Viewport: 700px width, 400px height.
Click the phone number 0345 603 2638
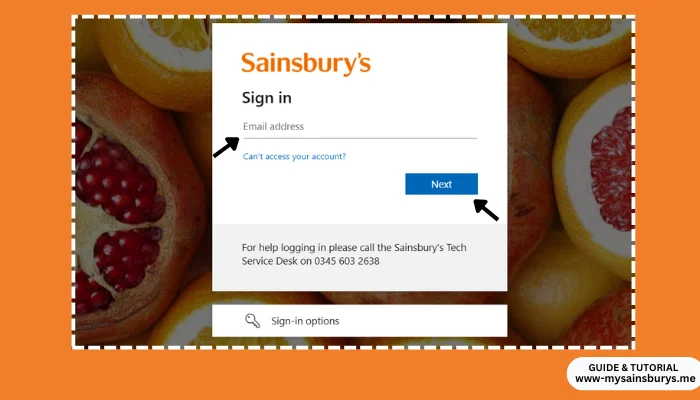[x=347, y=261]
